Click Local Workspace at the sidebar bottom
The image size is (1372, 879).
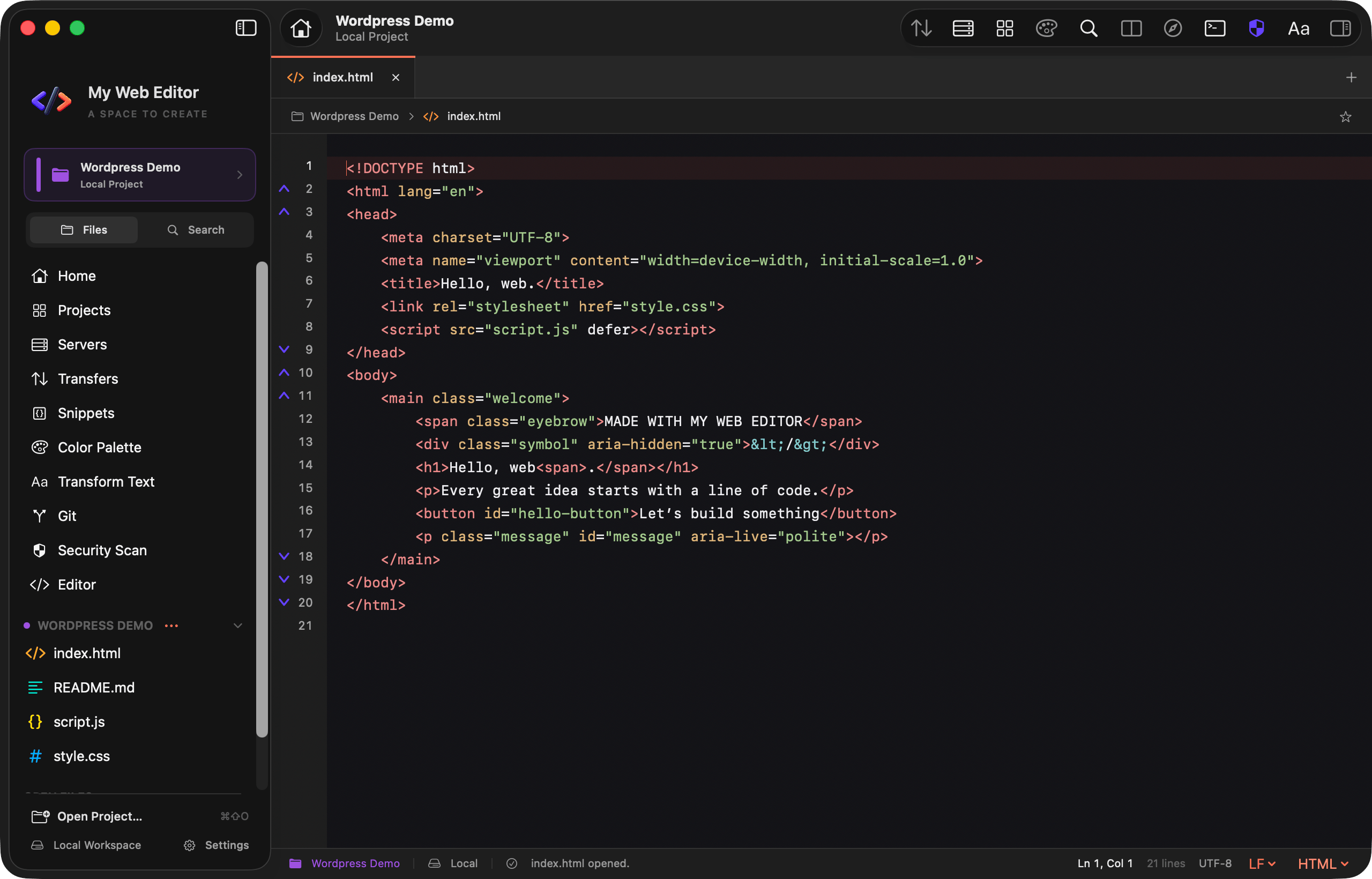click(x=86, y=845)
